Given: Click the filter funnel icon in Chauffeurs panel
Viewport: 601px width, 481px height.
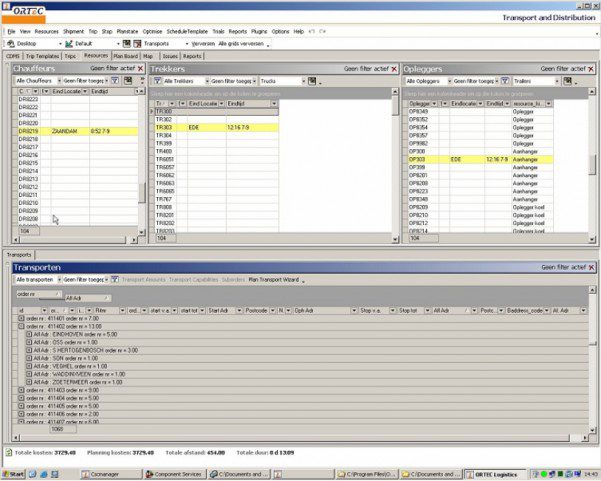Looking at the screenshot, I should 115,80.
